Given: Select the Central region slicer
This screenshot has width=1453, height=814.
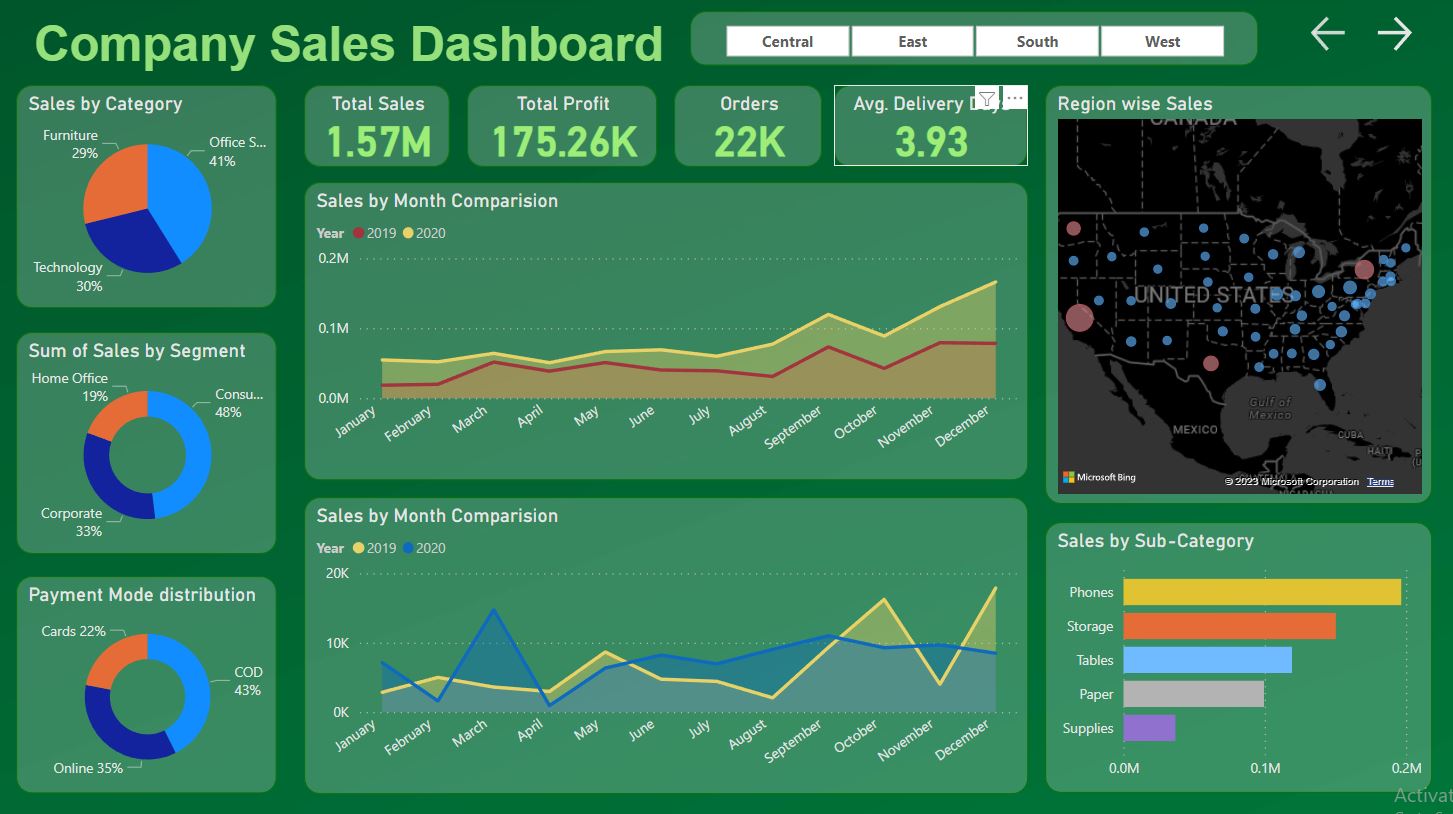Looking at the screenshot, I should click(x=787, y=41).
